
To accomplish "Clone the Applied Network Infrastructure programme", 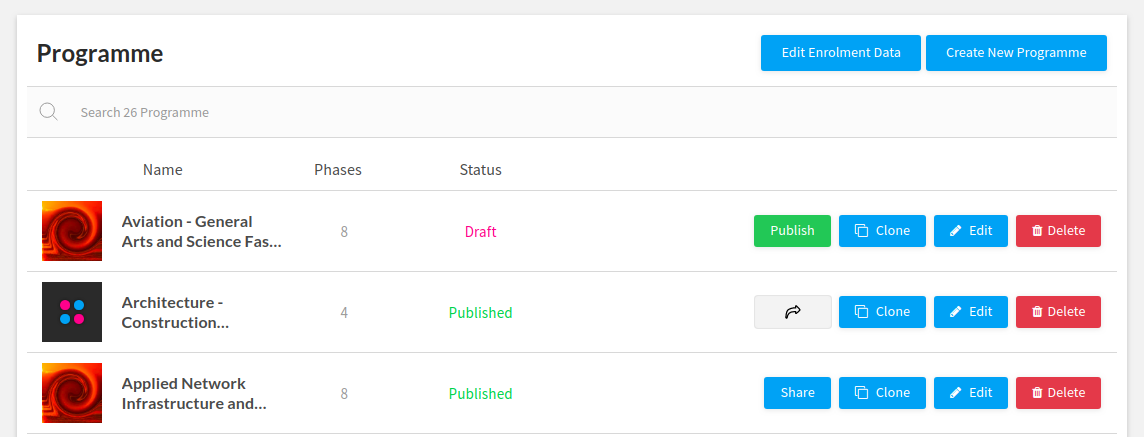I will click(x=882, y=393).
